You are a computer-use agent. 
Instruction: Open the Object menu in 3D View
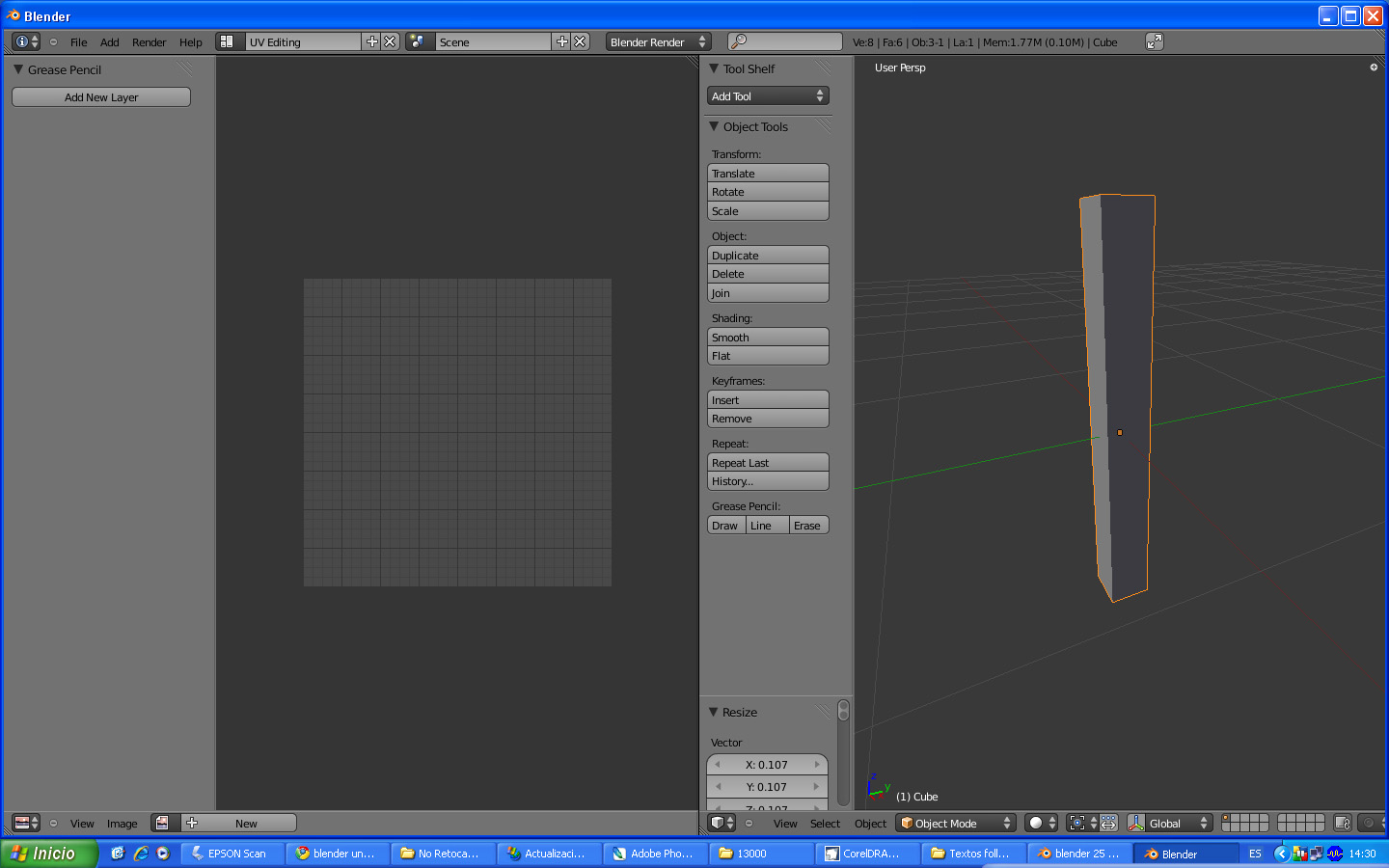pos(870,824)
